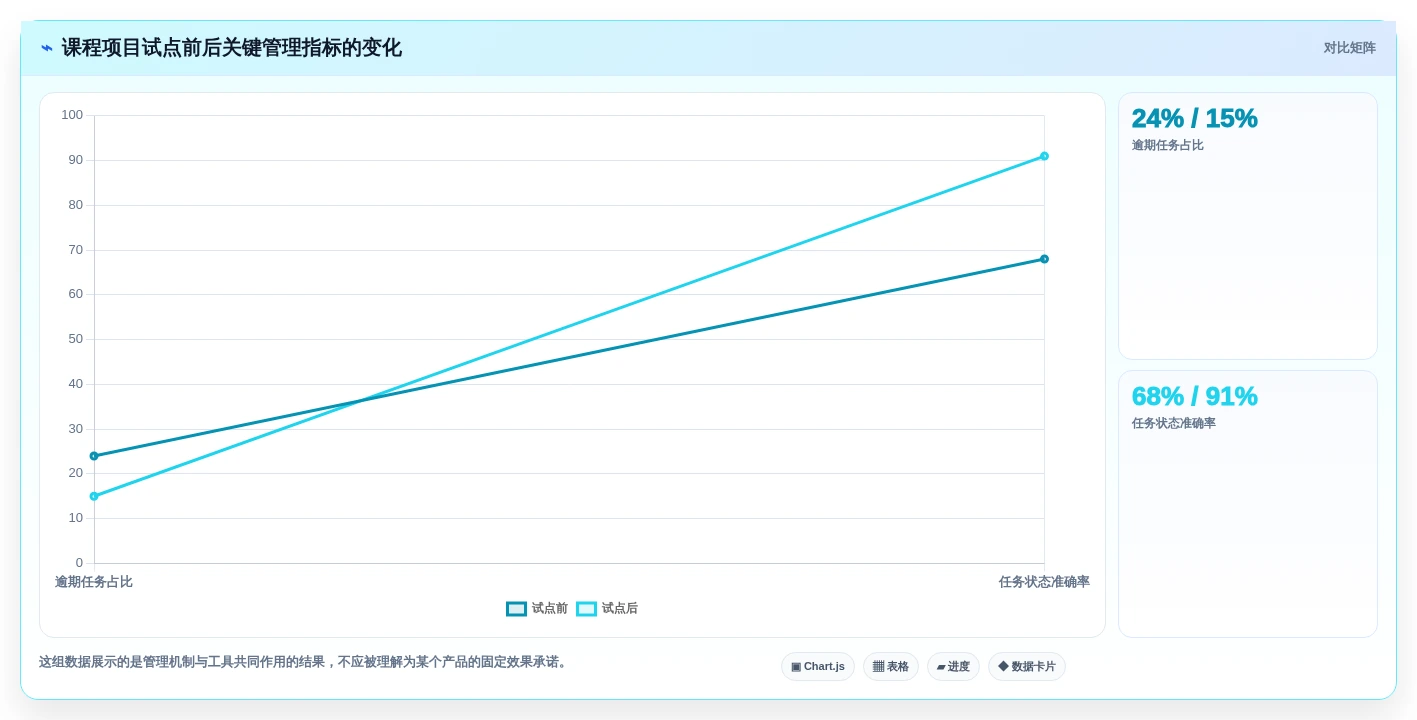Click the 24% / 15% metric value
Viewport: 1417px width, 720px height.
(1194, 118)
